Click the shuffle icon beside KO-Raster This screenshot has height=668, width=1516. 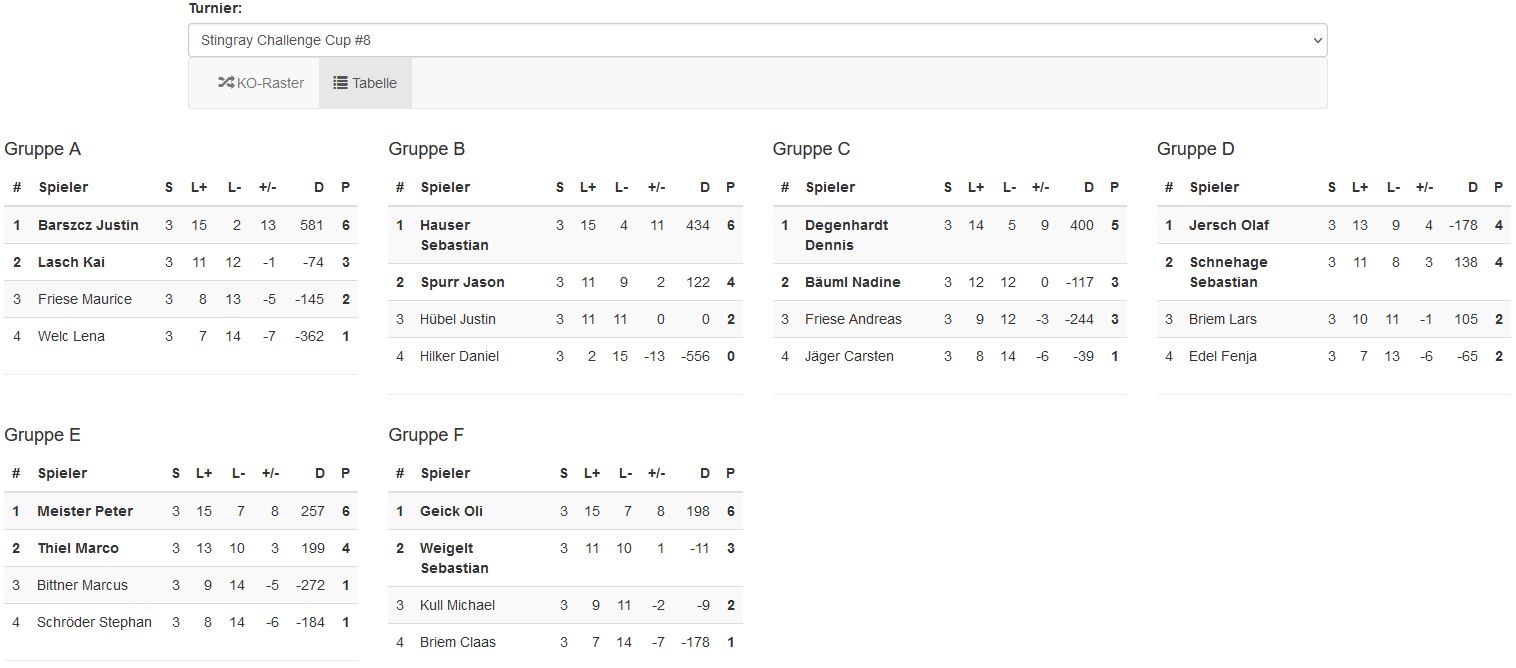coord(226,83)
